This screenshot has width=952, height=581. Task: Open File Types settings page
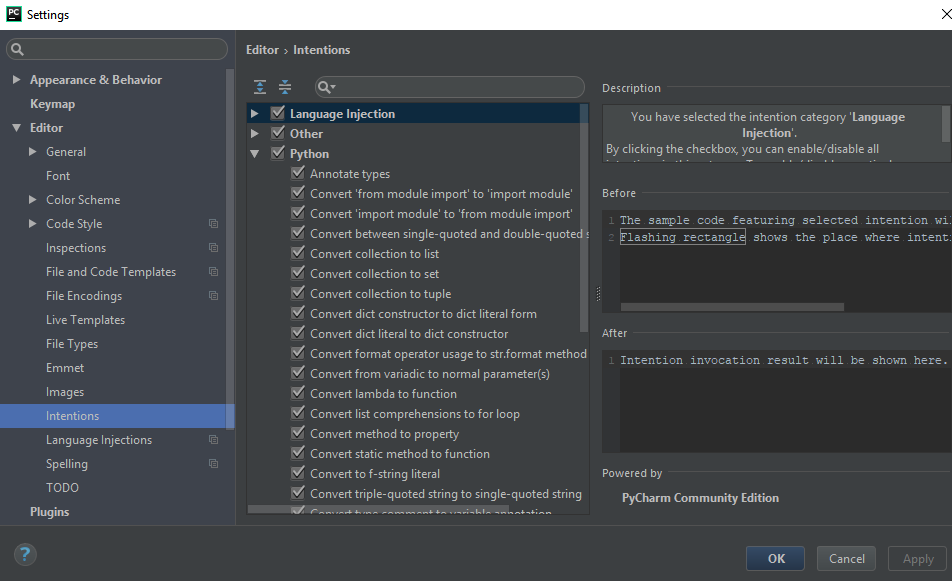72,344
